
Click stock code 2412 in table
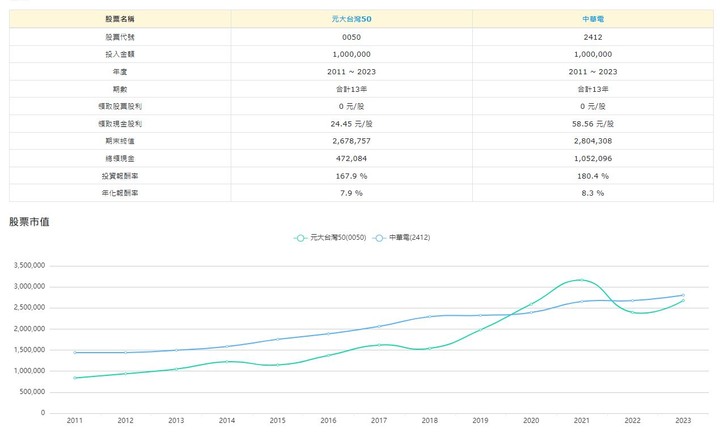point(593,37)
